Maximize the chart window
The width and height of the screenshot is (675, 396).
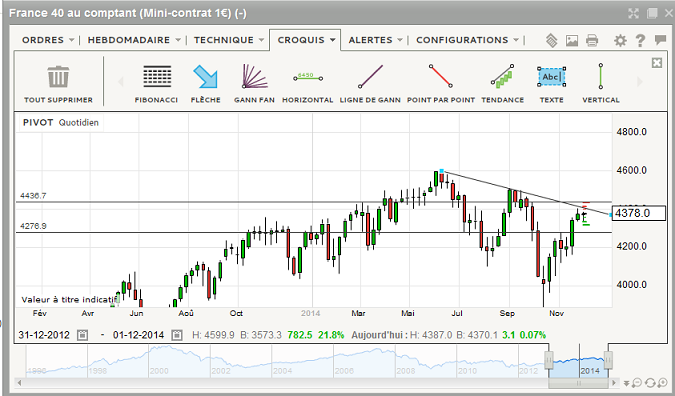pyautogui.click(x=652, y=13)
